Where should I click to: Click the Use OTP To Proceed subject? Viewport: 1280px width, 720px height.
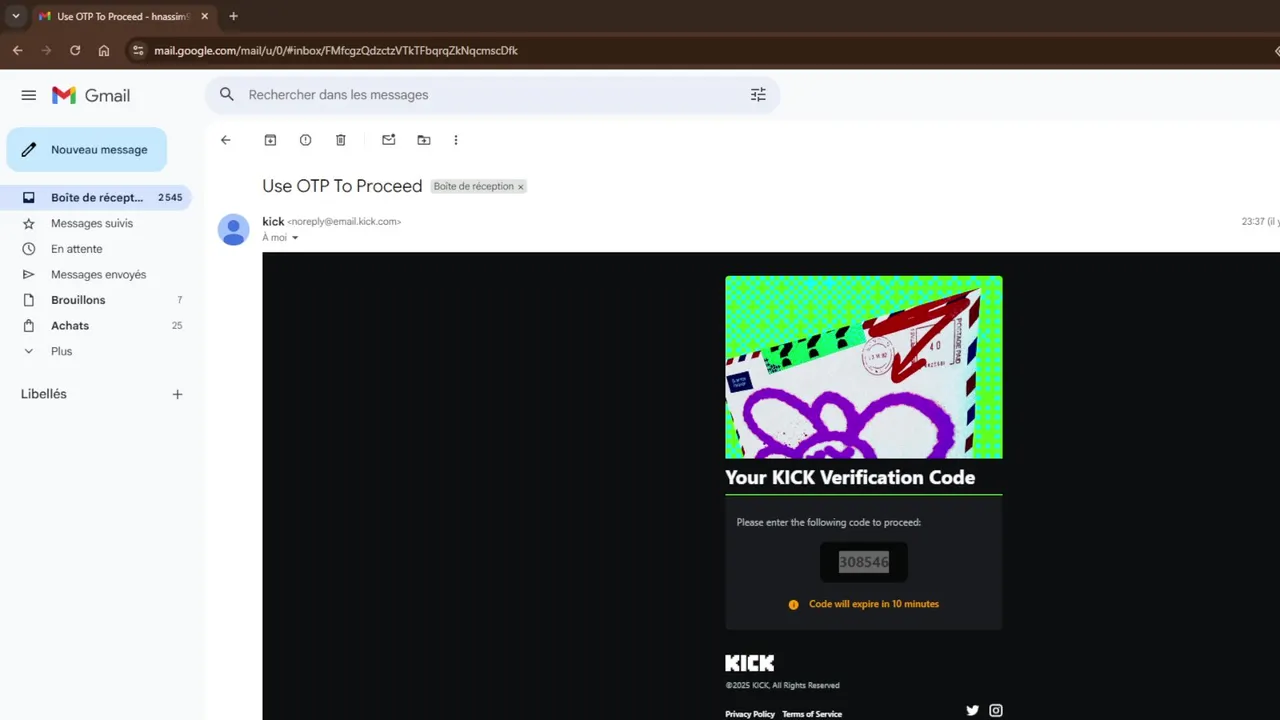342,186
